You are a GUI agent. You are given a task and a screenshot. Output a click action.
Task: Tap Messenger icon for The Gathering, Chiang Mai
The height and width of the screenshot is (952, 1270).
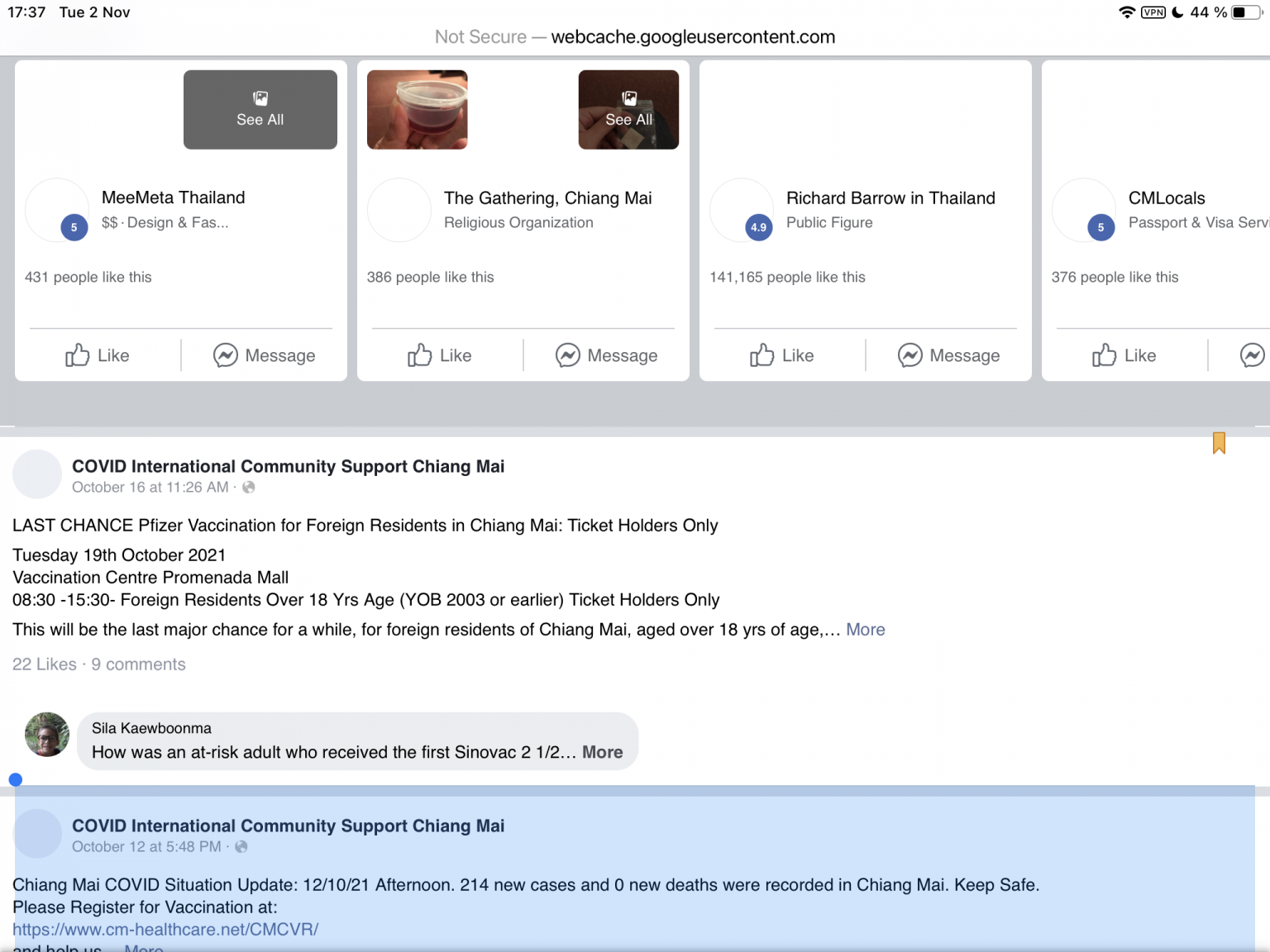pos(568,355)
